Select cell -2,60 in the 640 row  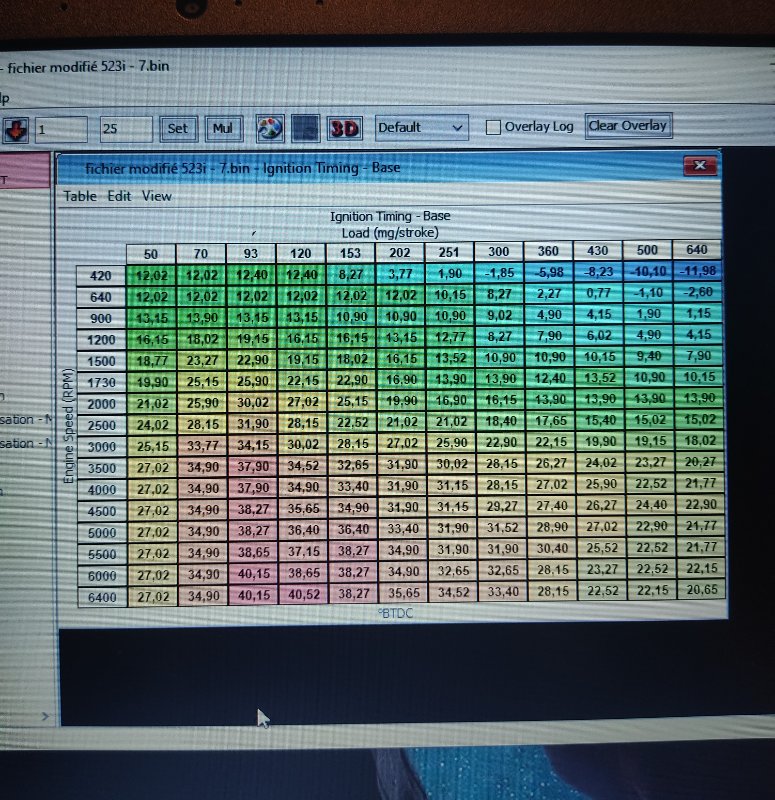click(x=698, y=292)
